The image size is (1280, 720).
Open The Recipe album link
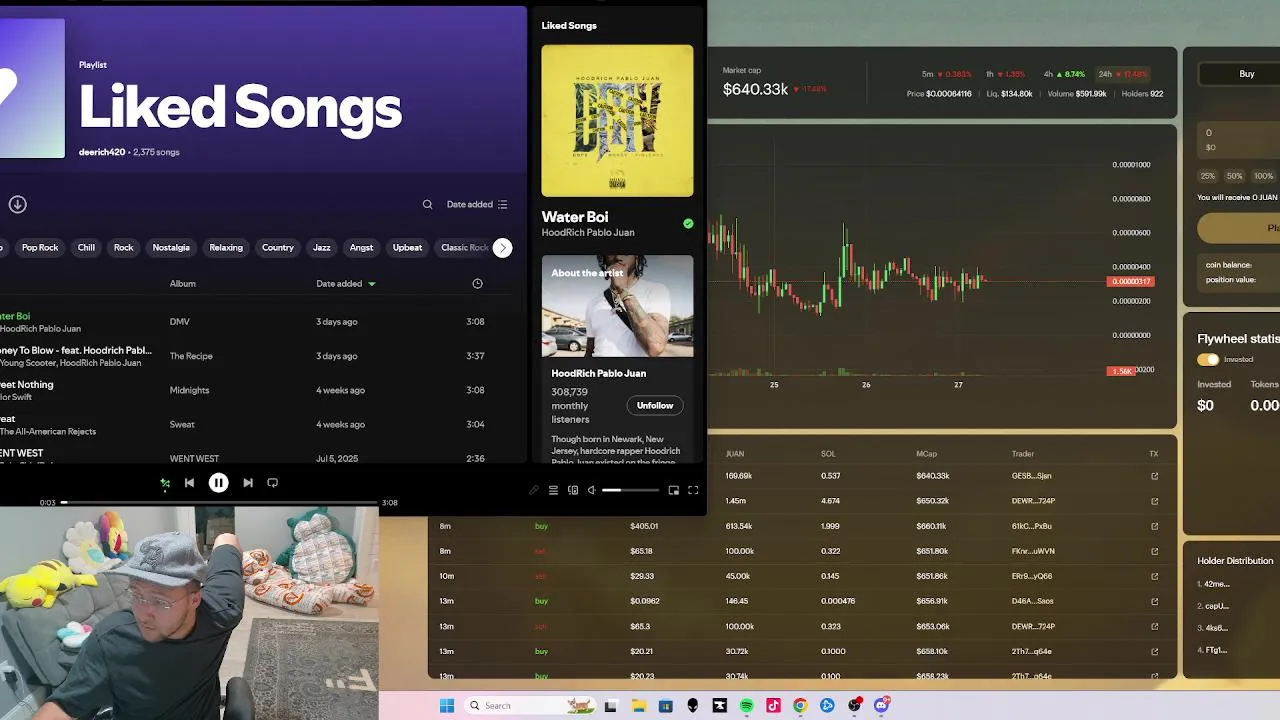point(191,356)
